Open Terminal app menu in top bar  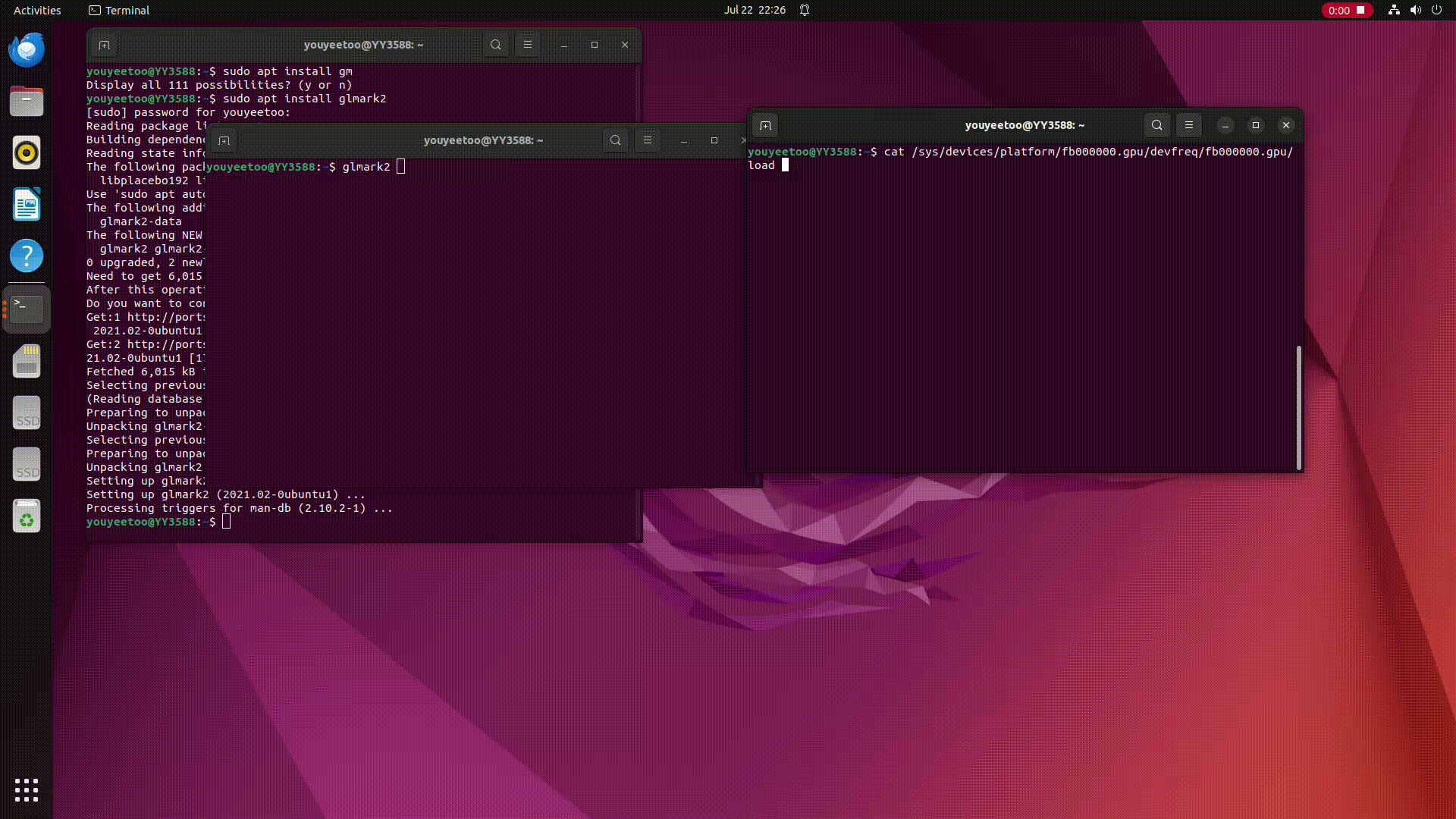coord(119,11)
